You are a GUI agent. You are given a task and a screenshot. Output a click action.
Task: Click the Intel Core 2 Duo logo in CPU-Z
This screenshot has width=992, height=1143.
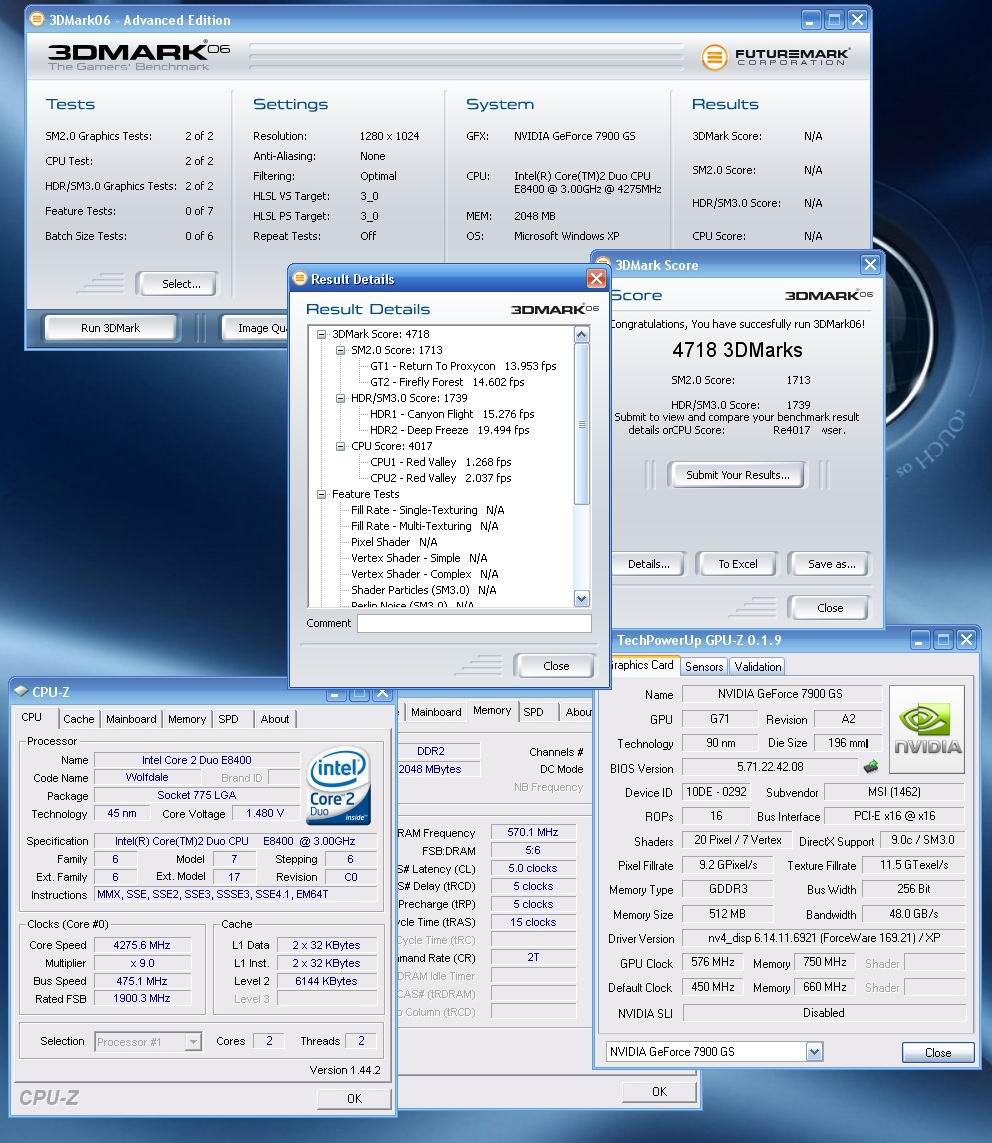[x=339, y=785]
